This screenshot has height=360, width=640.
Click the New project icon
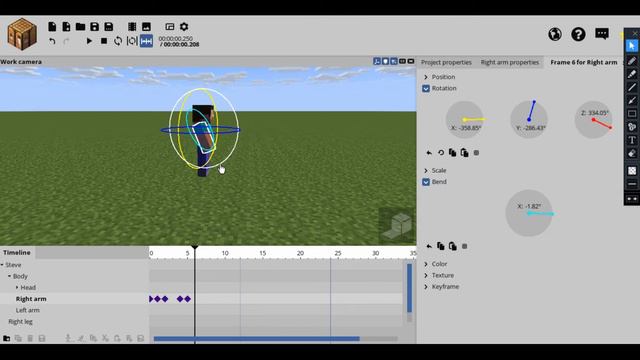[52, 27]
